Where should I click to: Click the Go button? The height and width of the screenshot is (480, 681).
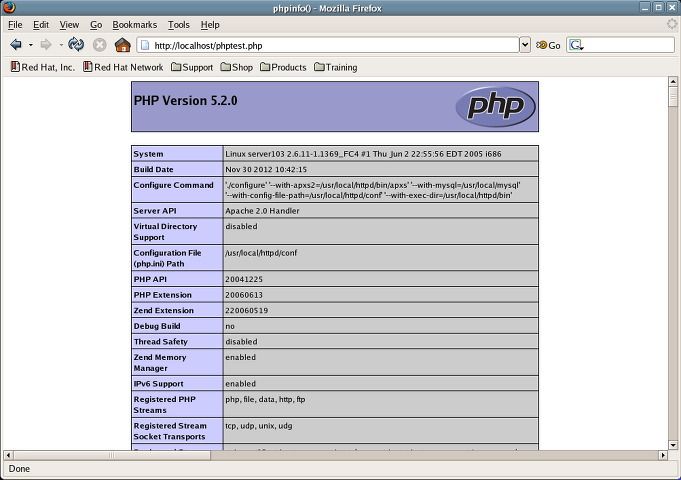(x=548, y=45)
